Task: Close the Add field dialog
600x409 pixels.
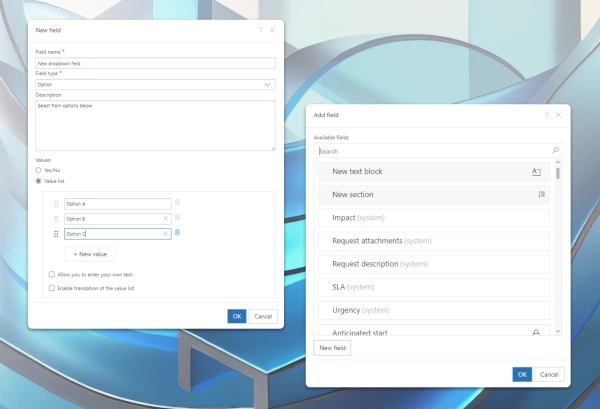Action: (x=559, y=115)
